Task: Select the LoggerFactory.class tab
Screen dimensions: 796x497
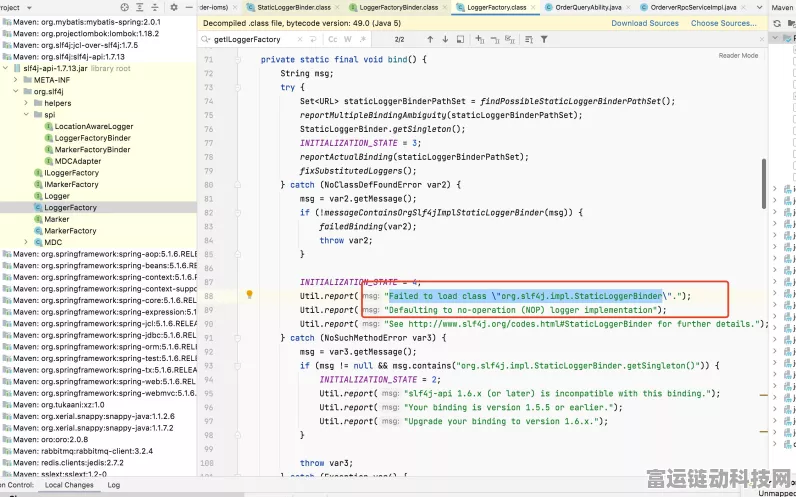Action: click(496, 8)
